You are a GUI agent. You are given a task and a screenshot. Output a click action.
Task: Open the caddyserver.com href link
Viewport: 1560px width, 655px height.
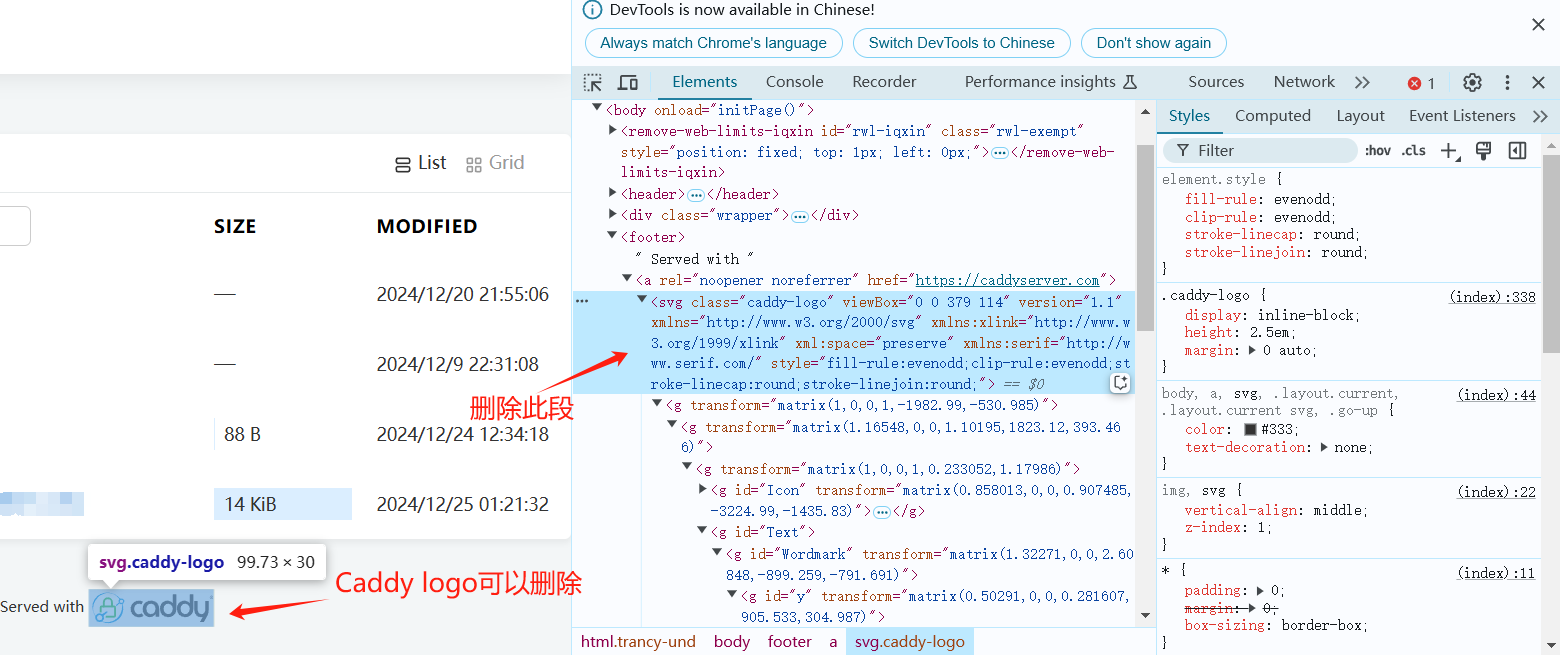1007,280
